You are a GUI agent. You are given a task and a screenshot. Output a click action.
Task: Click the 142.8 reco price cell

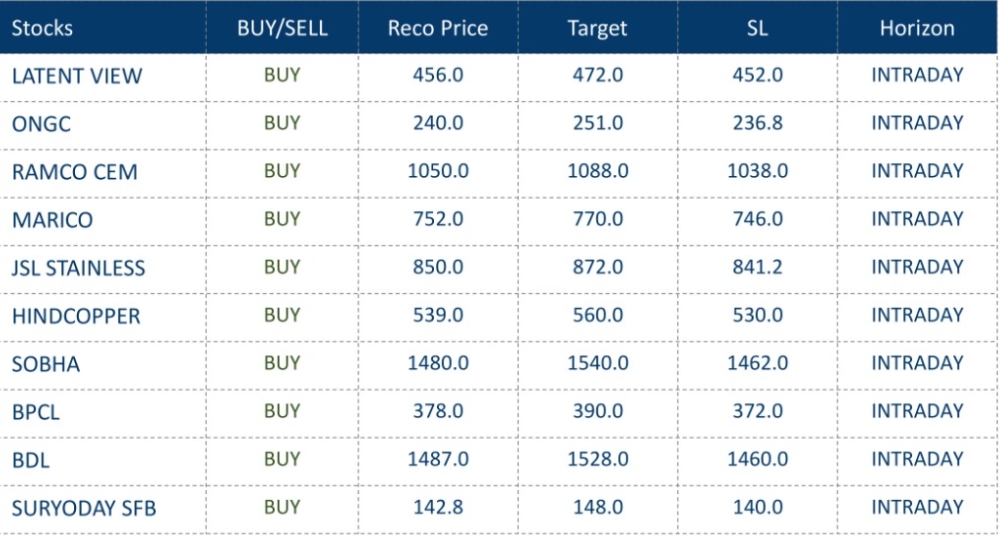click(x=438, y=507)
